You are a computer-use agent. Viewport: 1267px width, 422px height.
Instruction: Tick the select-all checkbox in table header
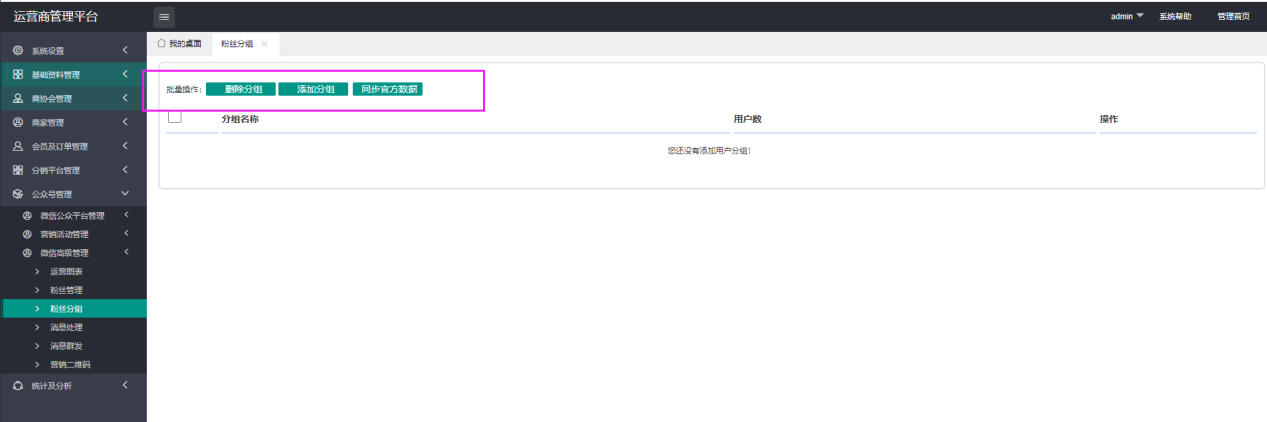175,117
